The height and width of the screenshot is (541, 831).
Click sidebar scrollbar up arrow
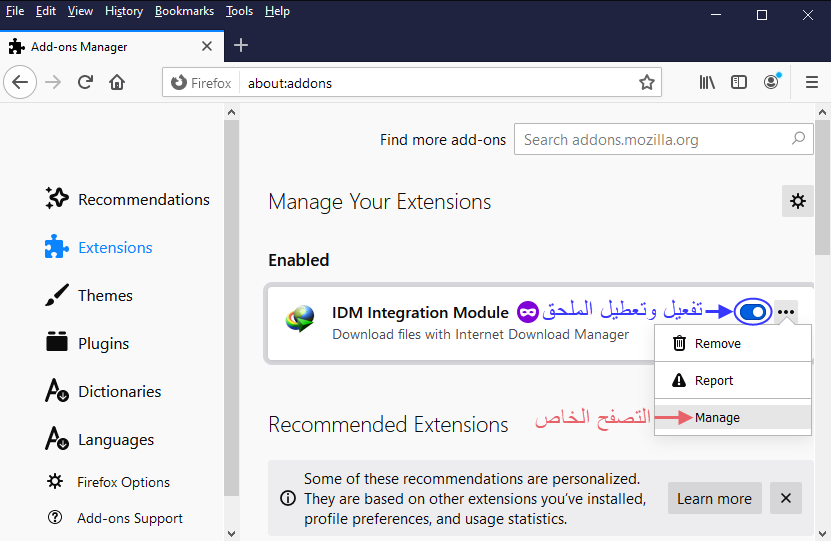pyautogui.click(x=231, y=112)
